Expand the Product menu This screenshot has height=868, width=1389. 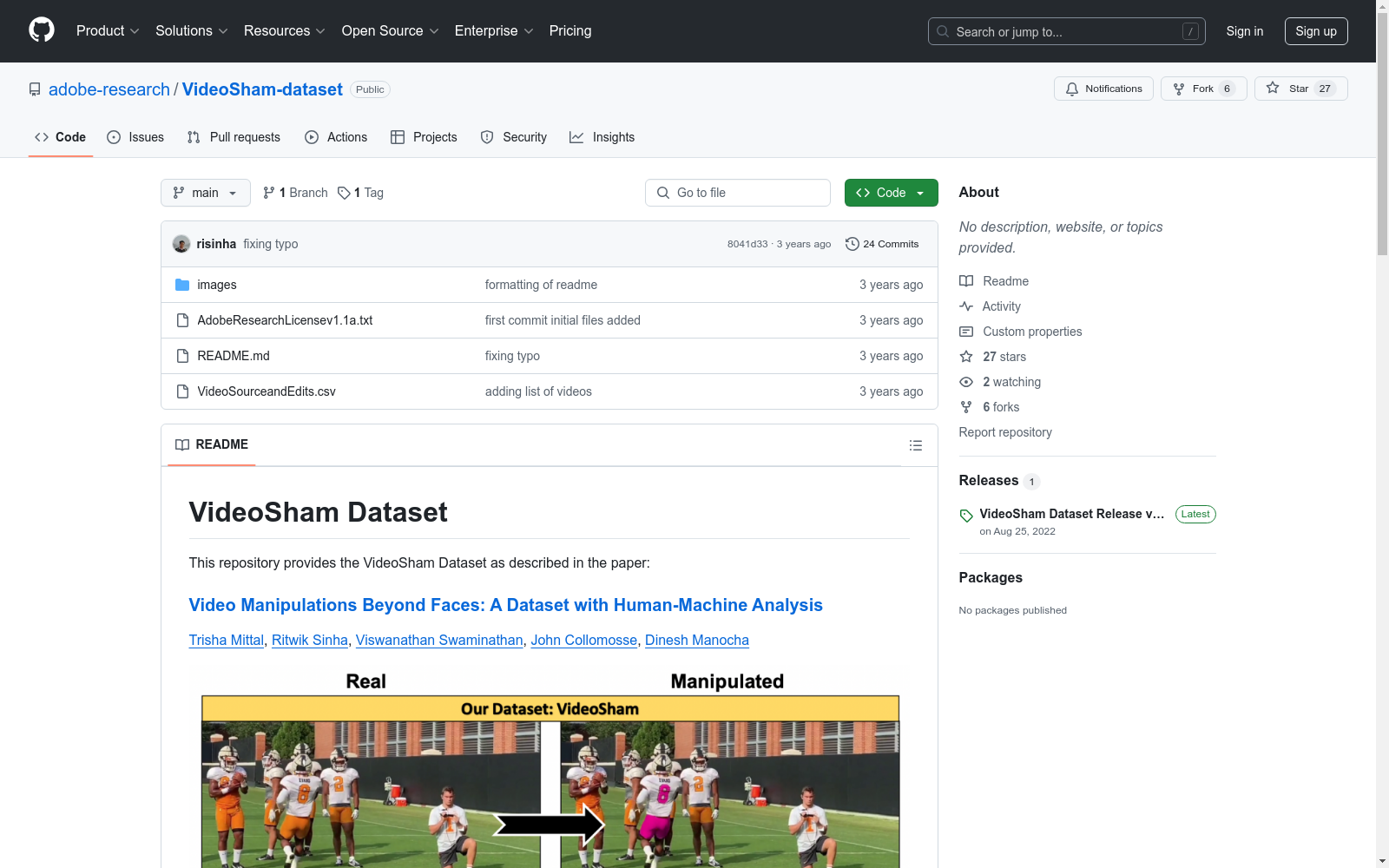click(x=108, y=31)
